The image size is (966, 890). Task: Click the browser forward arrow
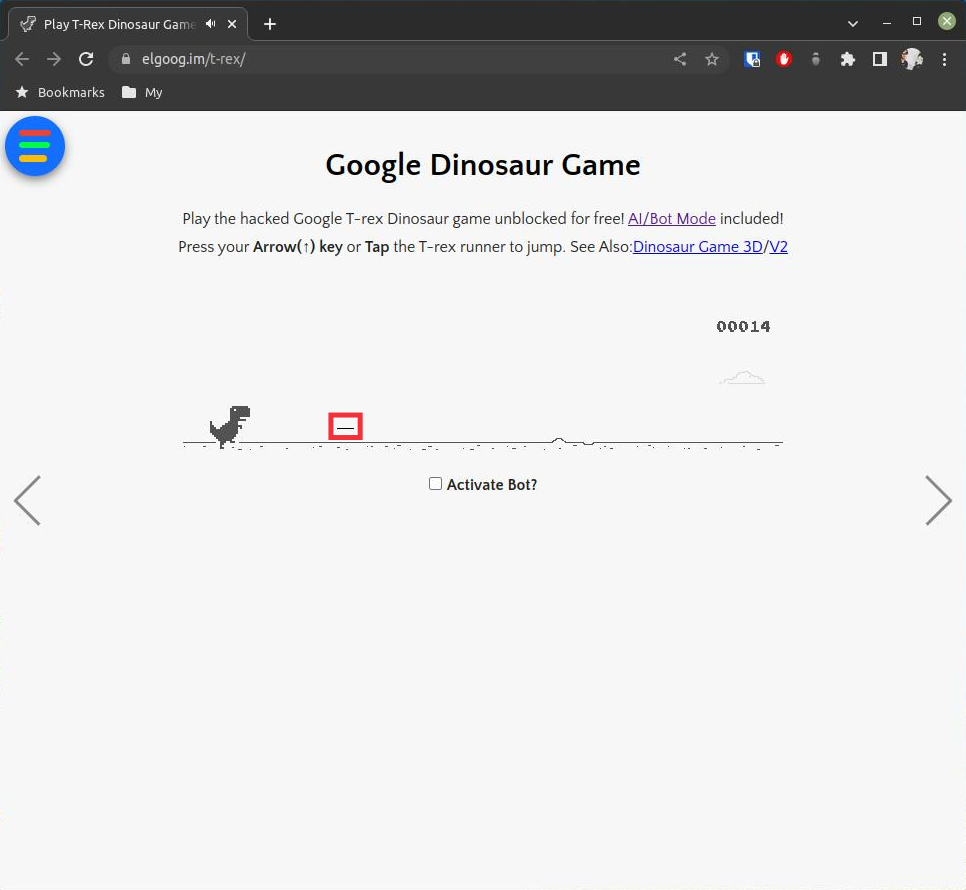coord(54,59)
